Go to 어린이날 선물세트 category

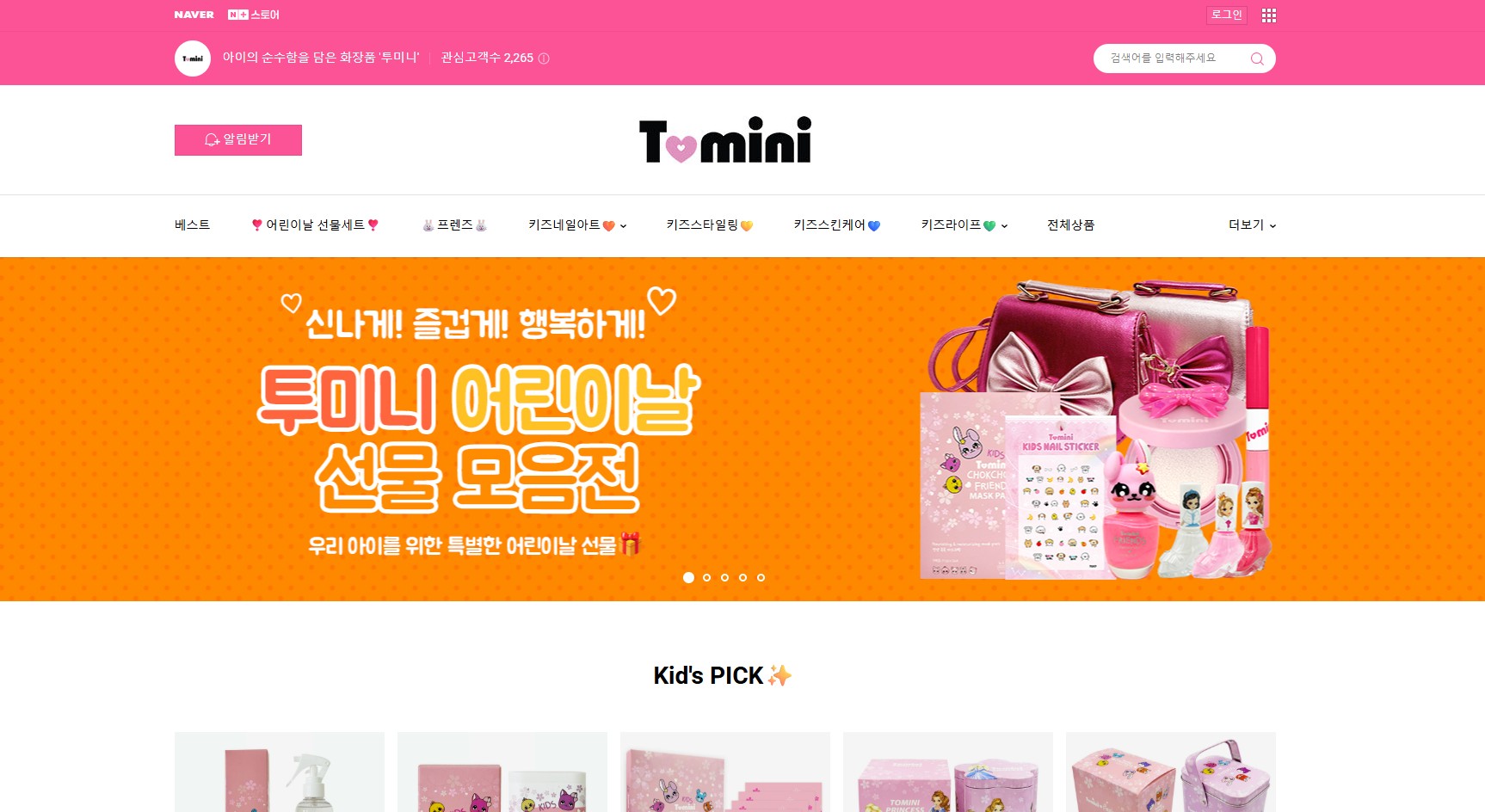tap(315, 225)
